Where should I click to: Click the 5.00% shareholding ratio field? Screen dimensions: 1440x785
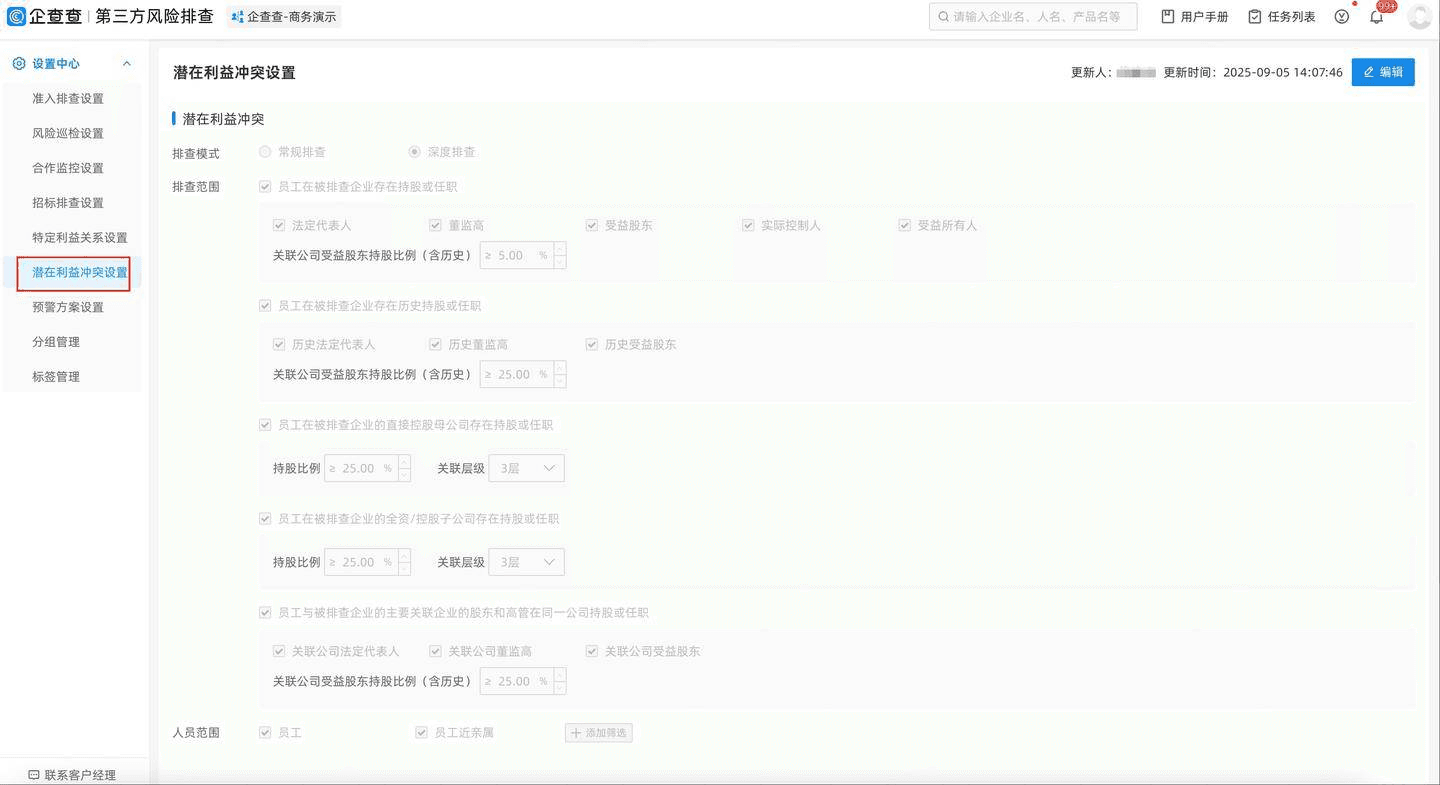click(523, 255)
